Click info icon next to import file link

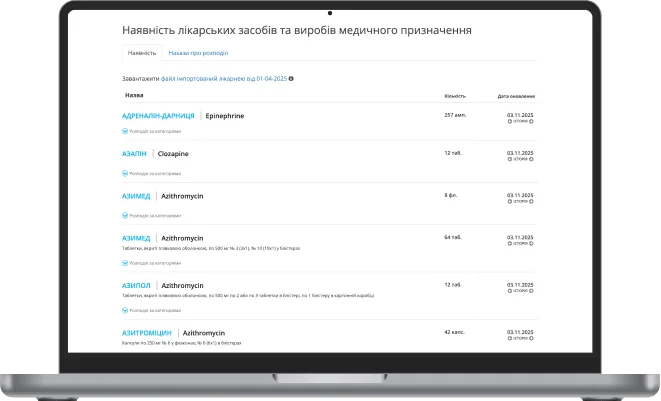coord(291,78)
